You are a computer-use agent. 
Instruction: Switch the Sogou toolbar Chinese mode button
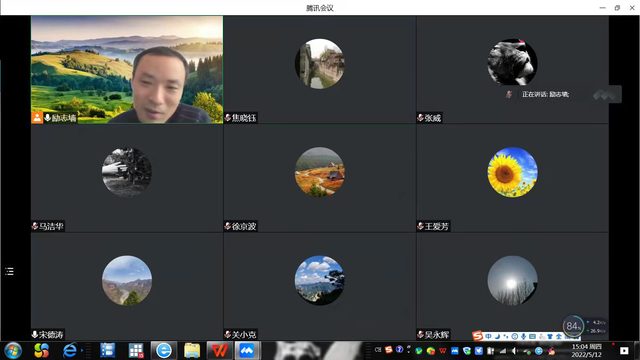pyautogui.click(x=488, y=336)
